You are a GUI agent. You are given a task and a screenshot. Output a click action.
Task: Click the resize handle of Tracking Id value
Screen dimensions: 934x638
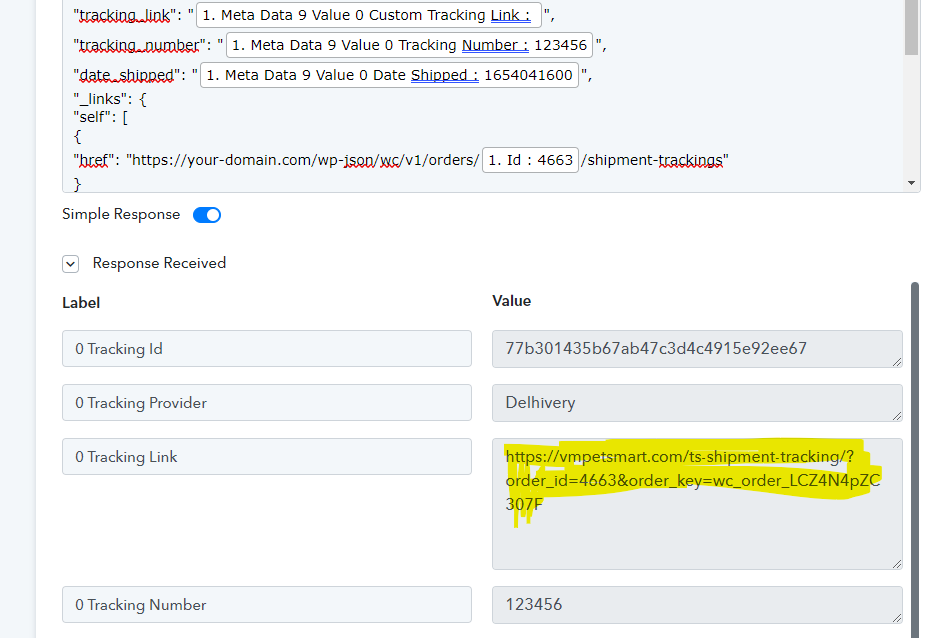pyautogui.click(x=896, y=361)
